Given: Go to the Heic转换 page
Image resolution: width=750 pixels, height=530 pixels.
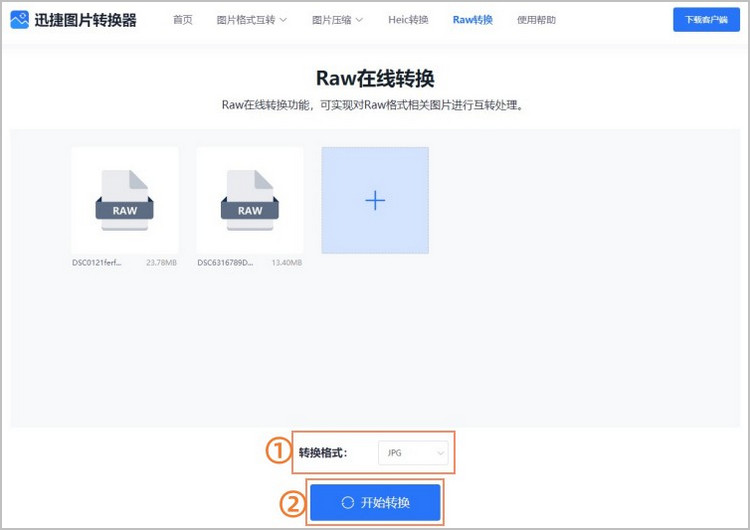Looking at the screenshot, I should point(408,20).
